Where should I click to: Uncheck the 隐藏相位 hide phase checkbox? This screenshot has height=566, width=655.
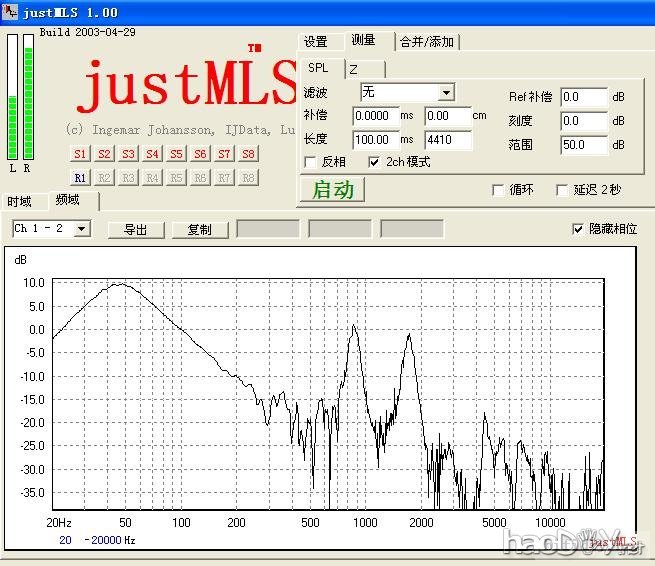click(577, 229)
